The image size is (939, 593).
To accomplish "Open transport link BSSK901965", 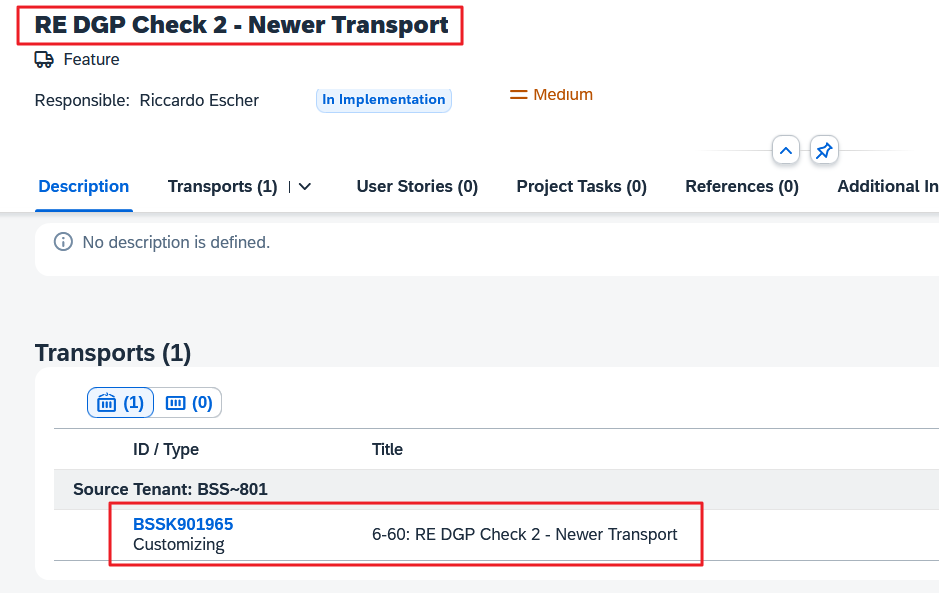I will pyautogui.click(x=183, y=524).
